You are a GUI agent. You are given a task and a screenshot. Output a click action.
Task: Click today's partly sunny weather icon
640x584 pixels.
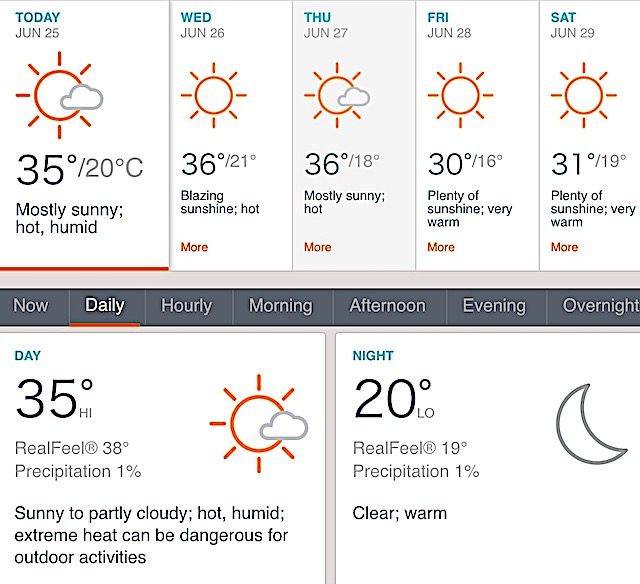coord(60,95)
